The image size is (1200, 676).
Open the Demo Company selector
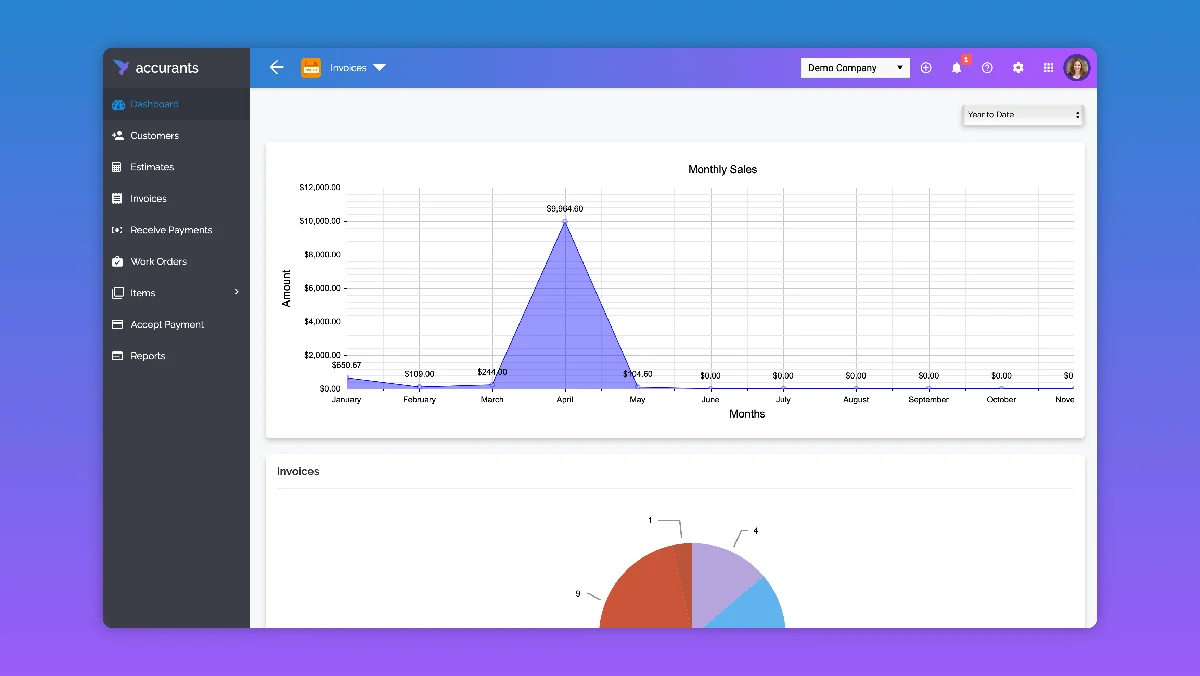coord(855,68)
